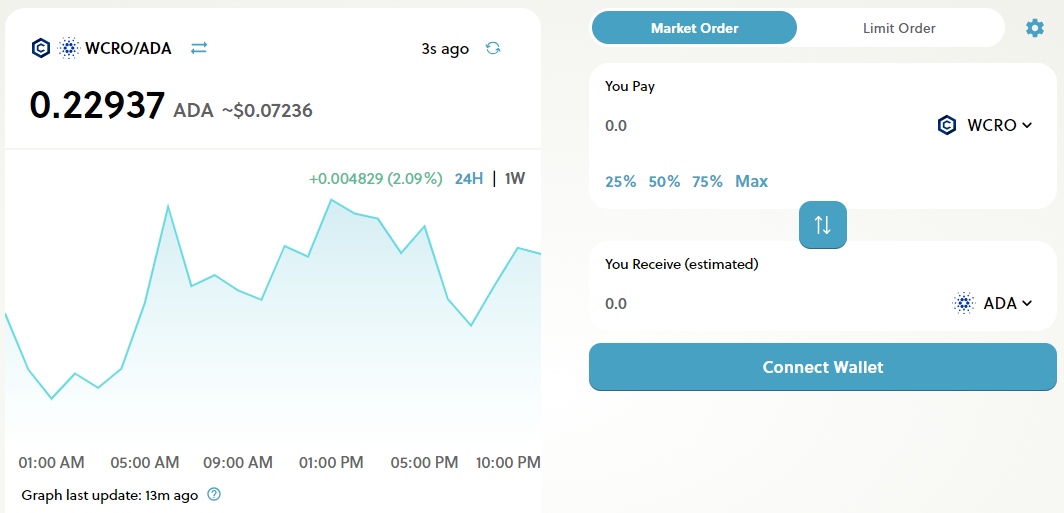1064x513 pixels.
Task: Click the 3s ago timestamp
Action: tap(445, 49)
